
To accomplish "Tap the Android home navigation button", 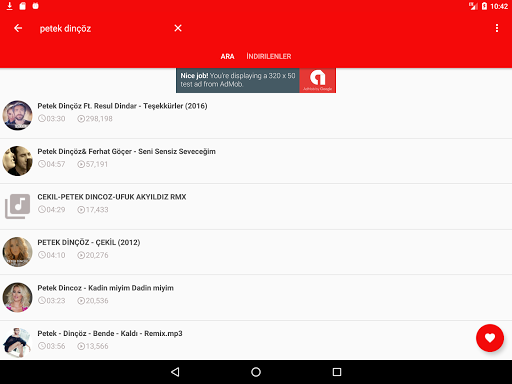I will 256,372.
